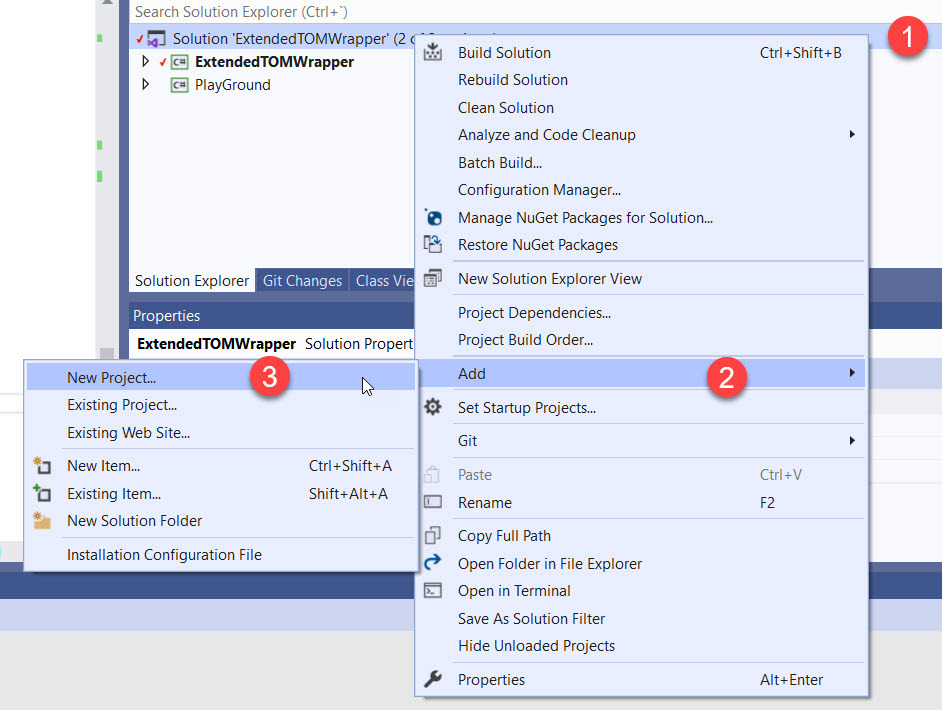
Task: Expand the PlayGround project node
Action: 146,85
